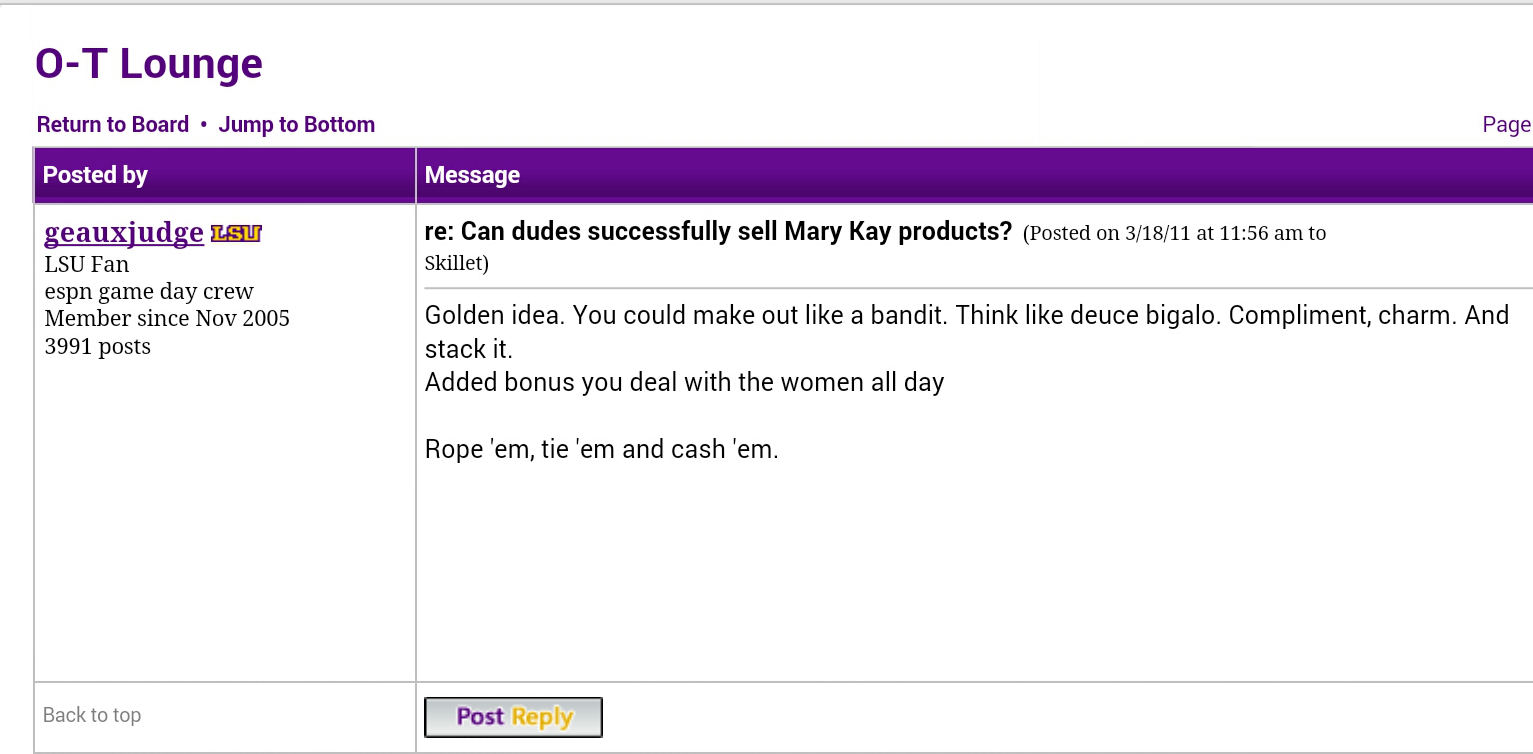This screenshot has height=754, width=1533.
Task: Click the Skillet recipient name
Action: point(454,264)
